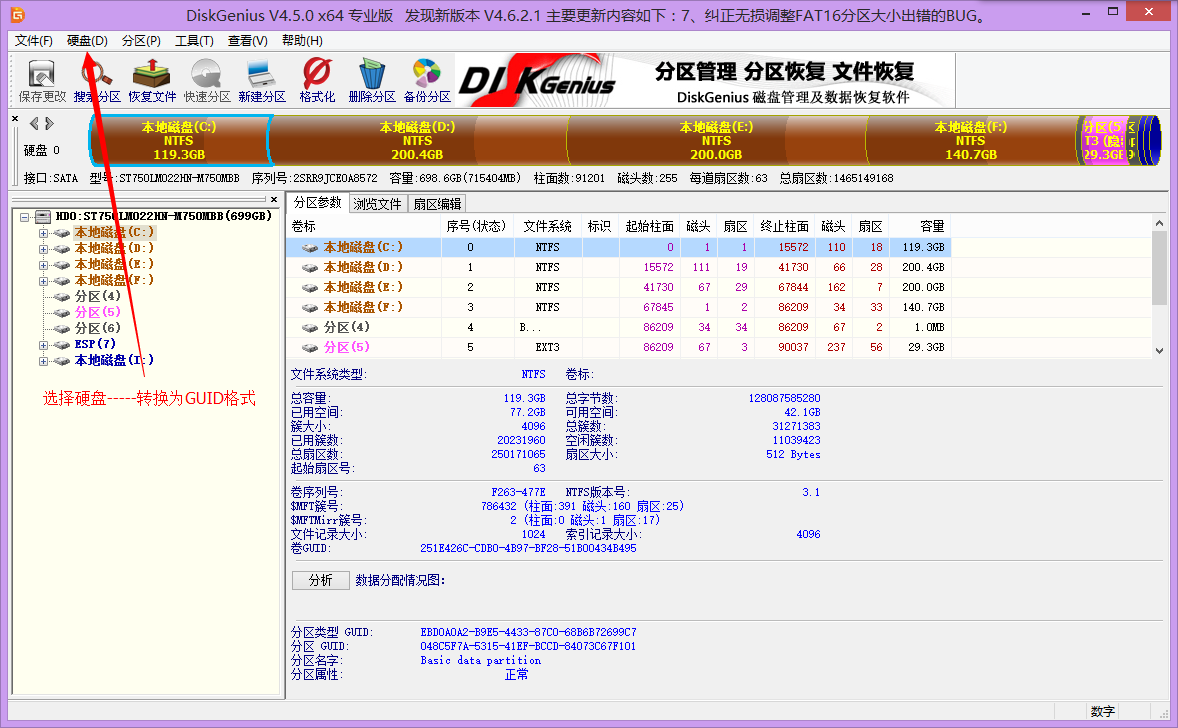Viewport: 1178px width, 728px height.
Task: Click serial number 2SRR9JCE0A8572 text
Action: (x=335, y=178)
